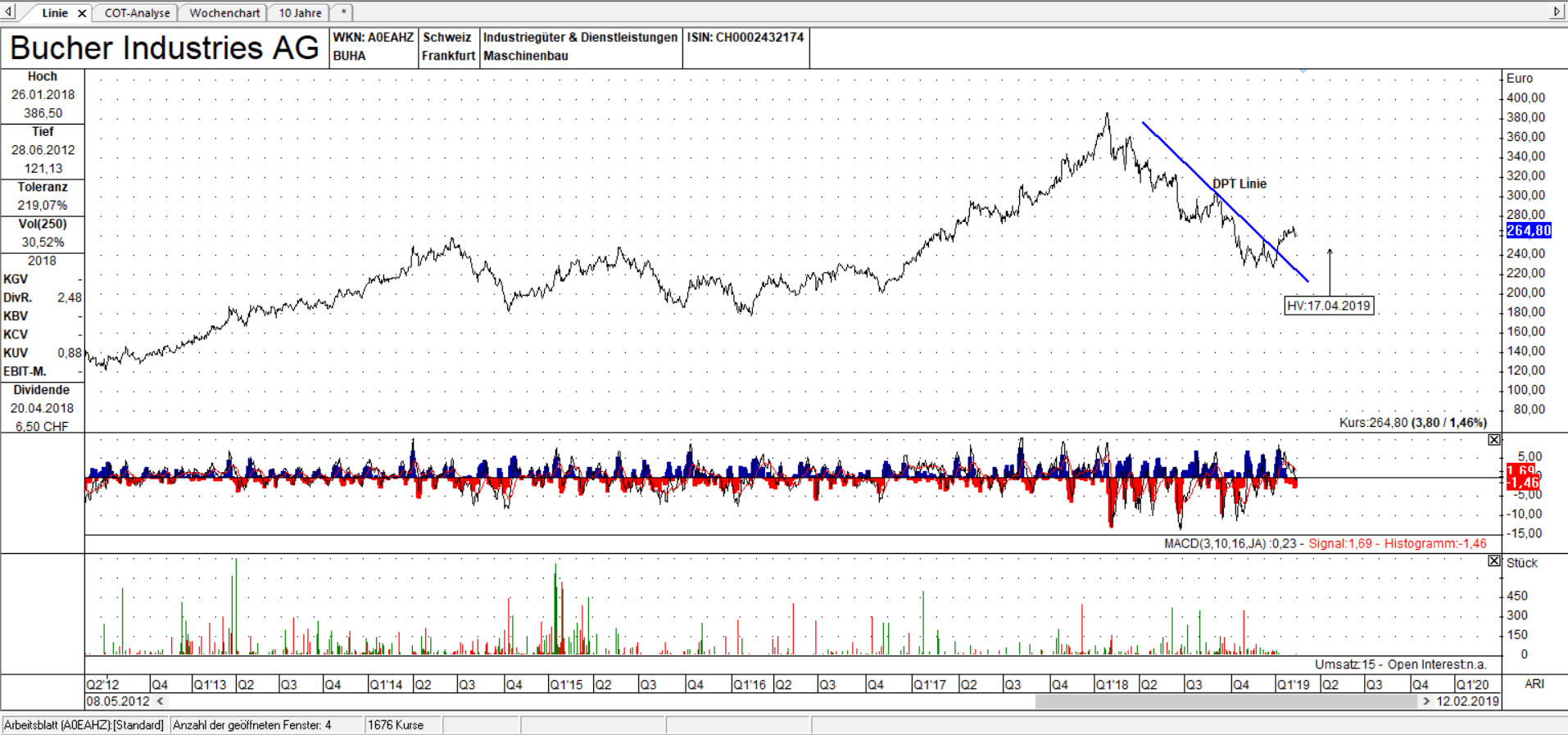1568x735 pixels.
Task: Click the Hoch header in the sidebar
Action: tap(43, 76)
